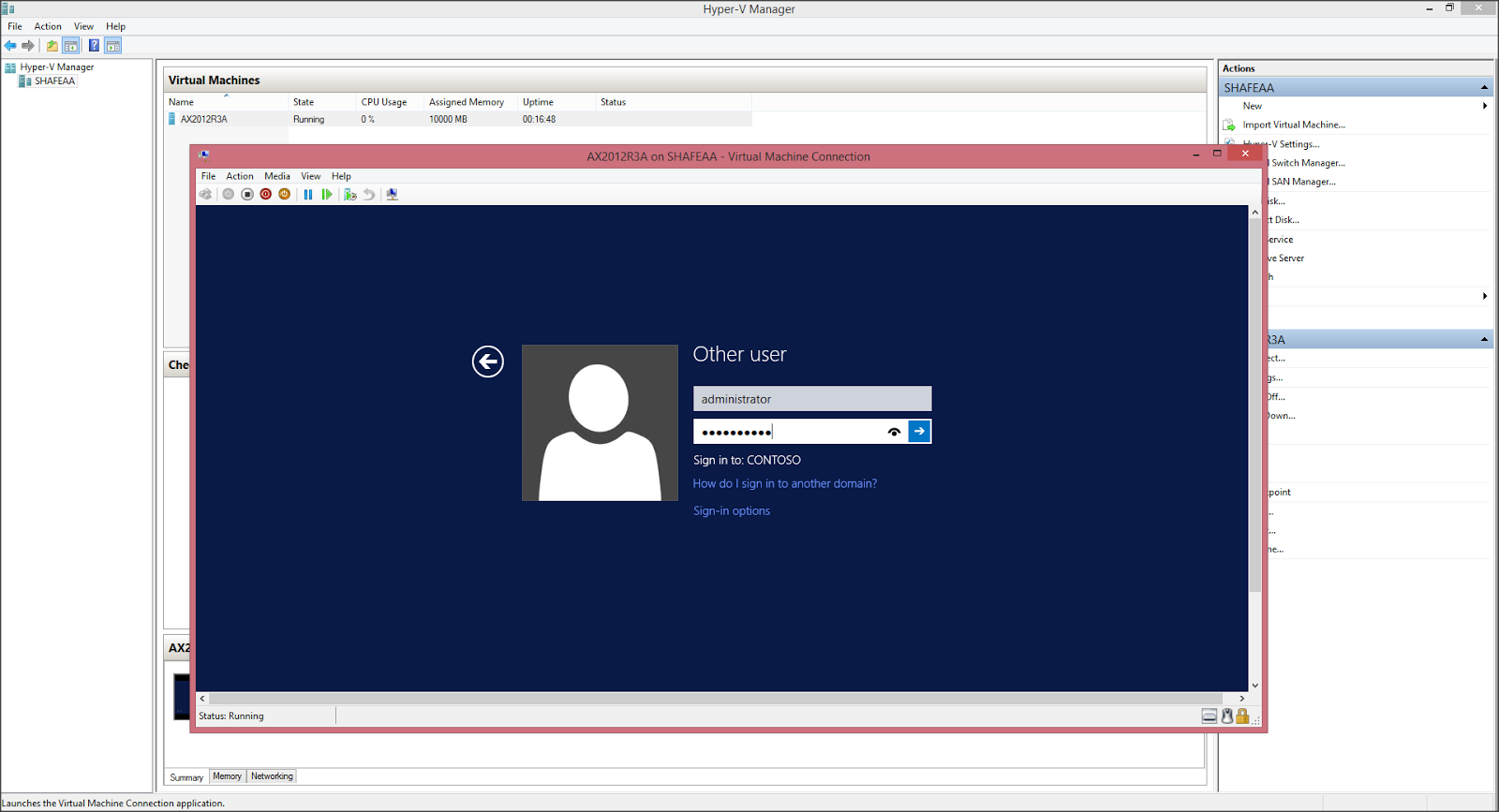The height and width of the screenshot is (812, 1499).
Task: Click the greyed Start VM toolbar icon
Action: click(x=228, y=194)
